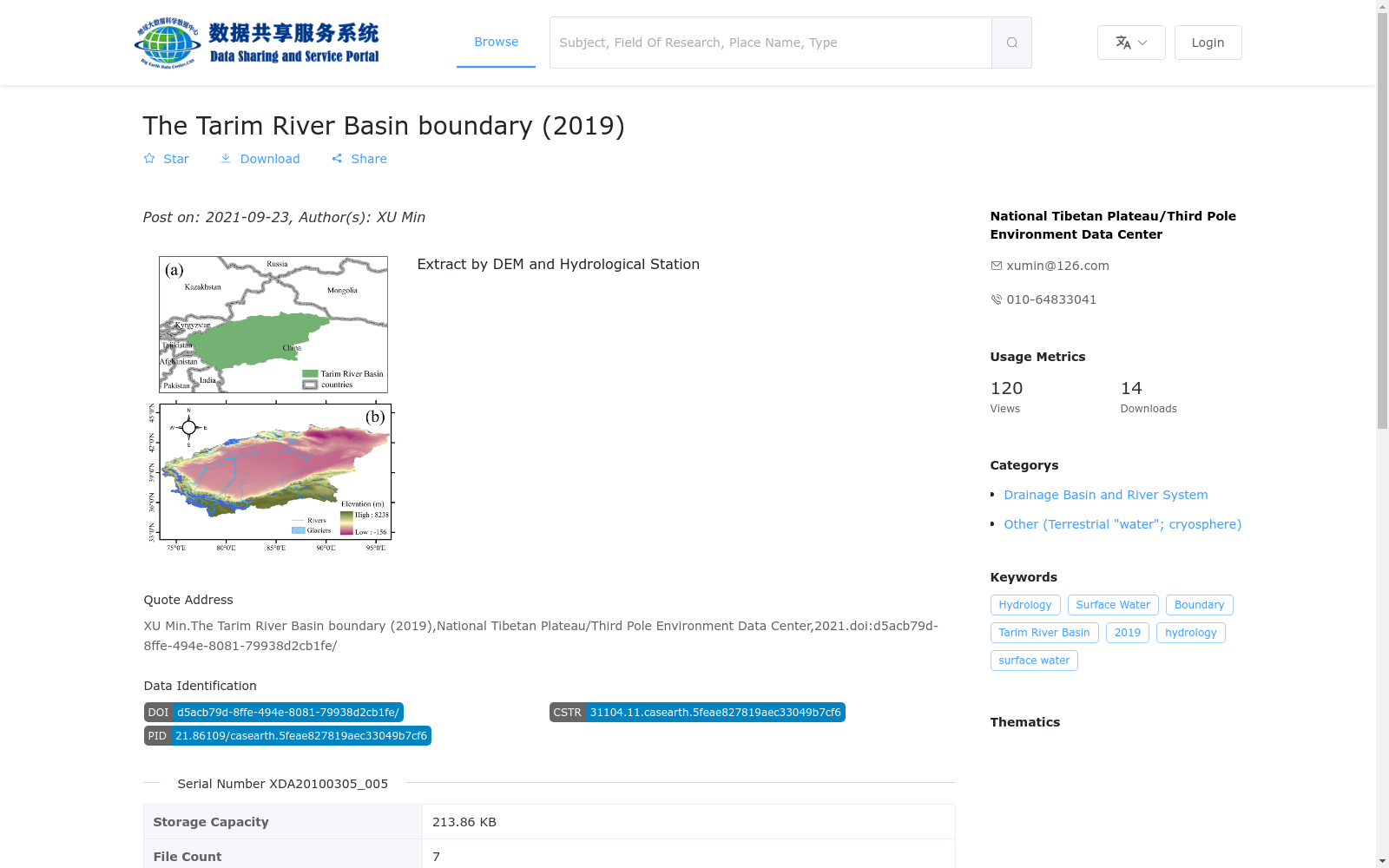
Task: Click the portal globe logo
Action: [x=168, y=43]
